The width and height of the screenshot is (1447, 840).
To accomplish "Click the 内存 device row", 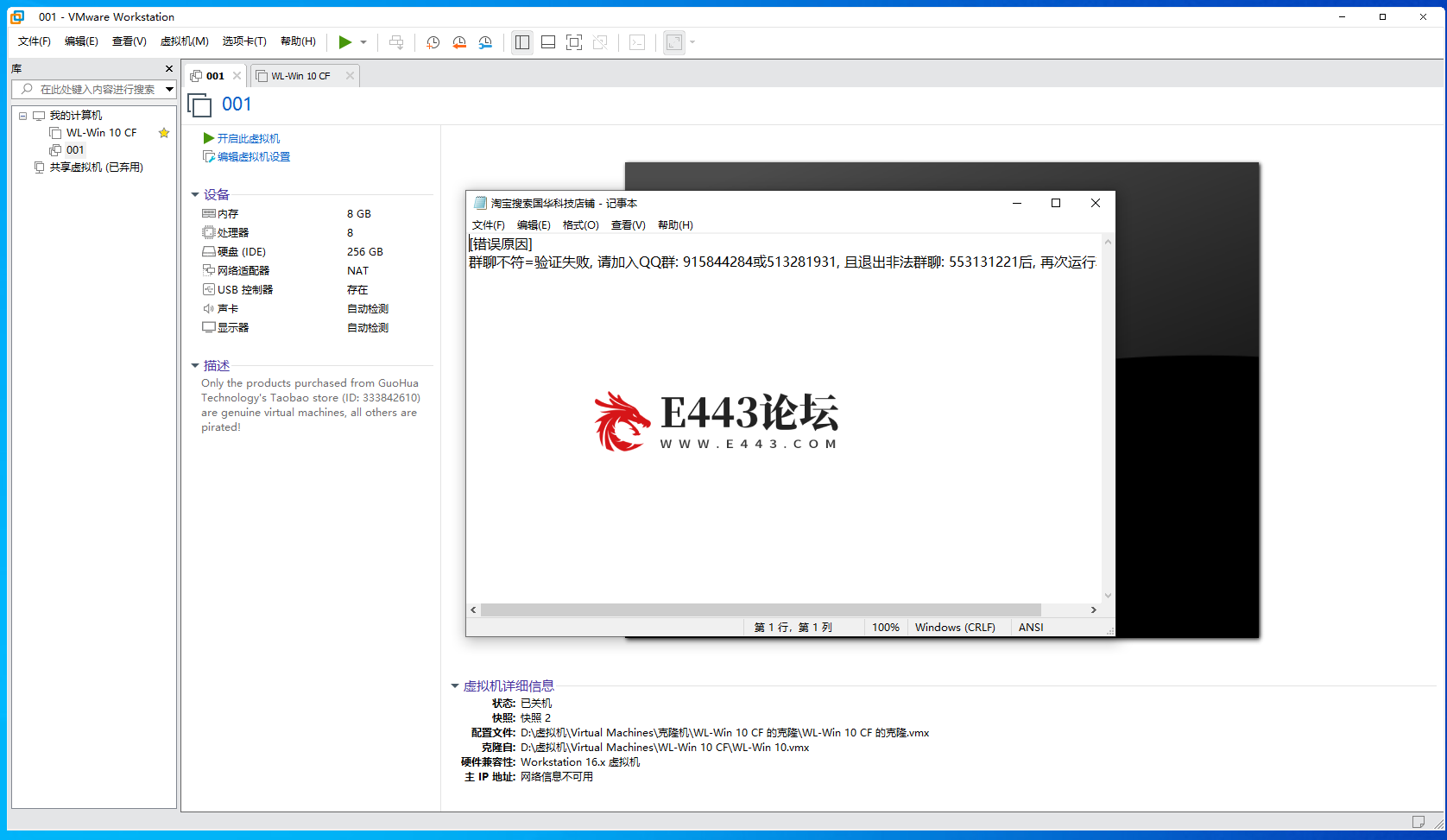I will (315, 214).
